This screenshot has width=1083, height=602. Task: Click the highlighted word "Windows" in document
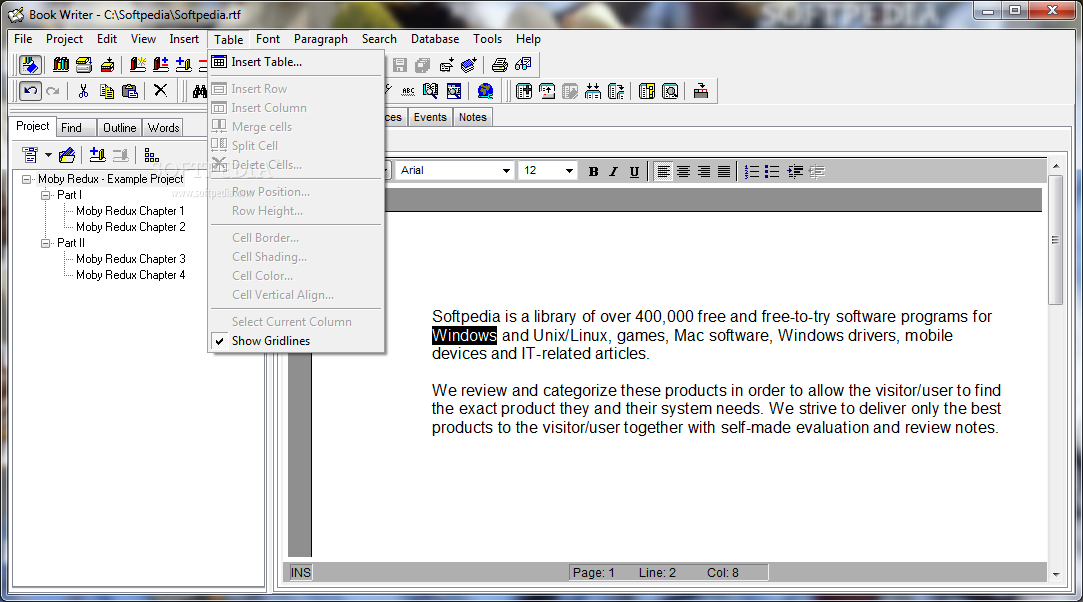coord(464,336)
